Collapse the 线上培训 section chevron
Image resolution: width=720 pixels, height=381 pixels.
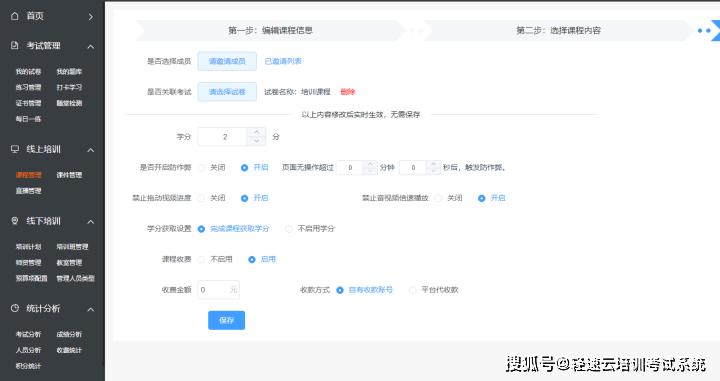pos(90,150)
